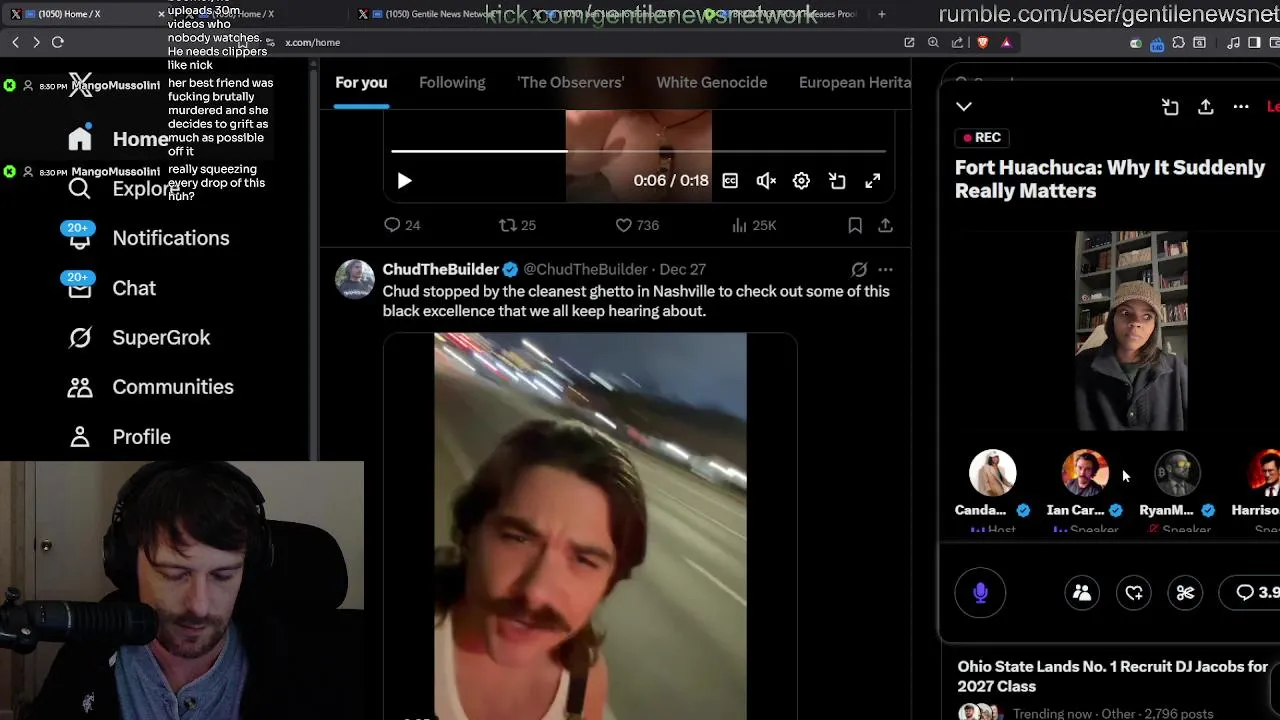This screenshot has width=1280, height=720.
Task: Collapse the Space panel with chevron
Action: click(964, 106)
